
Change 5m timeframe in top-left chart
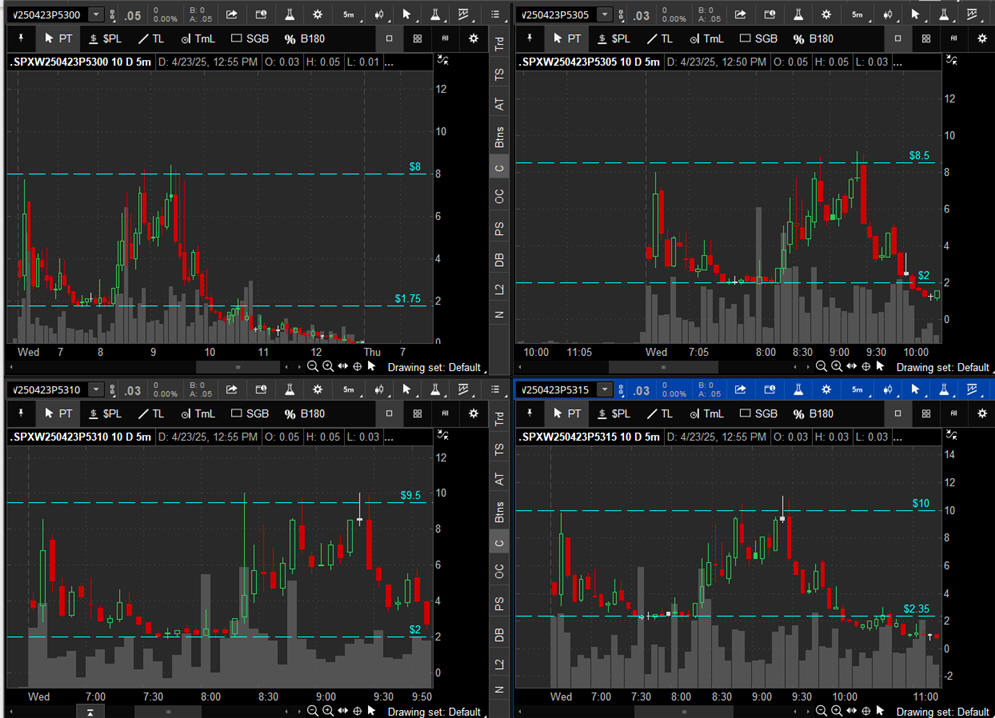[348, 14]
